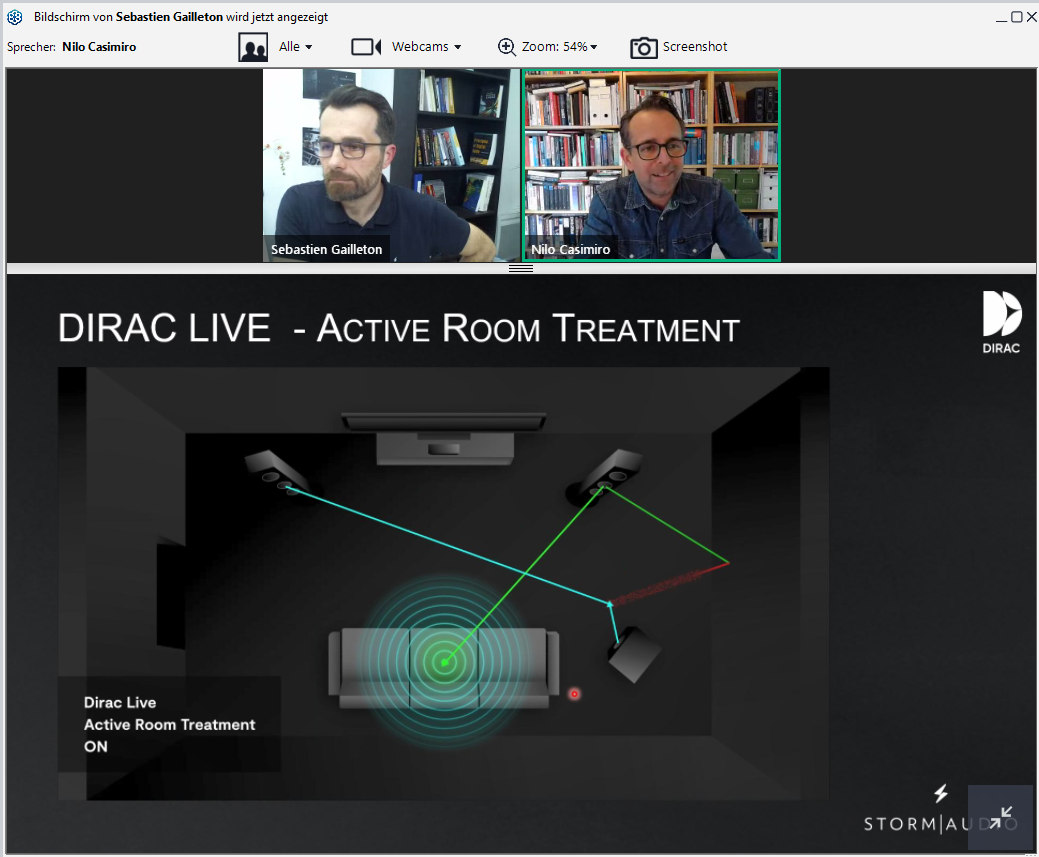Open the Zoom: 54% dropdown
This screenshot has width=1039, height=857.
point(560,47)
